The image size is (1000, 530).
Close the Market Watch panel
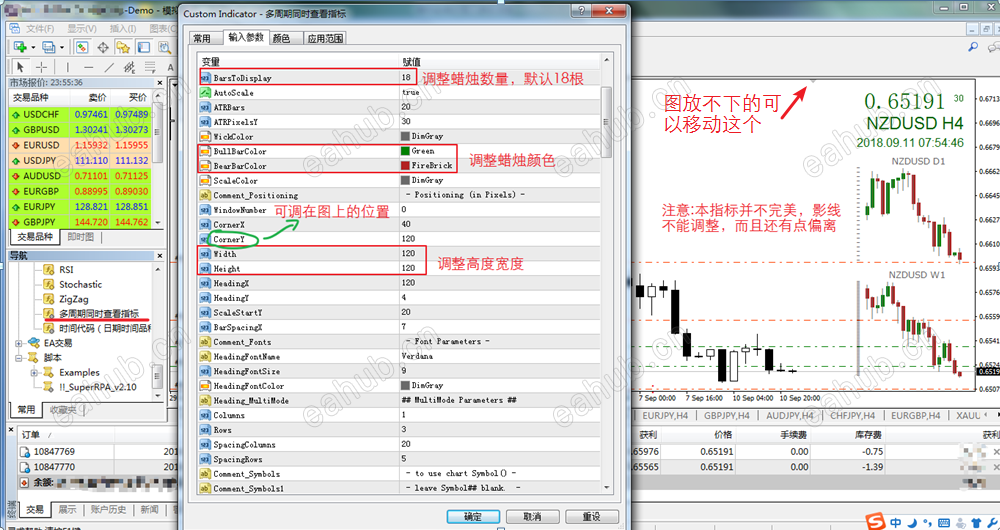tap(159, 82)
